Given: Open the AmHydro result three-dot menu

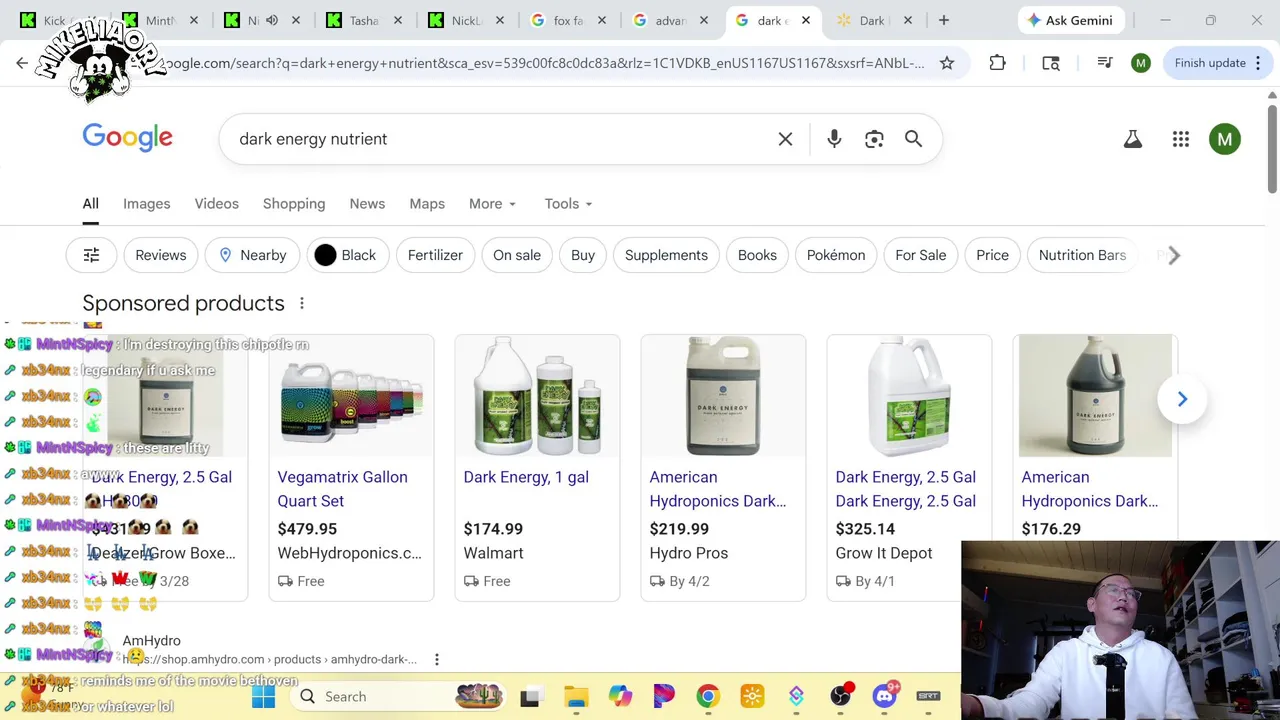Looking at the screenshot, I should point(436,659).
